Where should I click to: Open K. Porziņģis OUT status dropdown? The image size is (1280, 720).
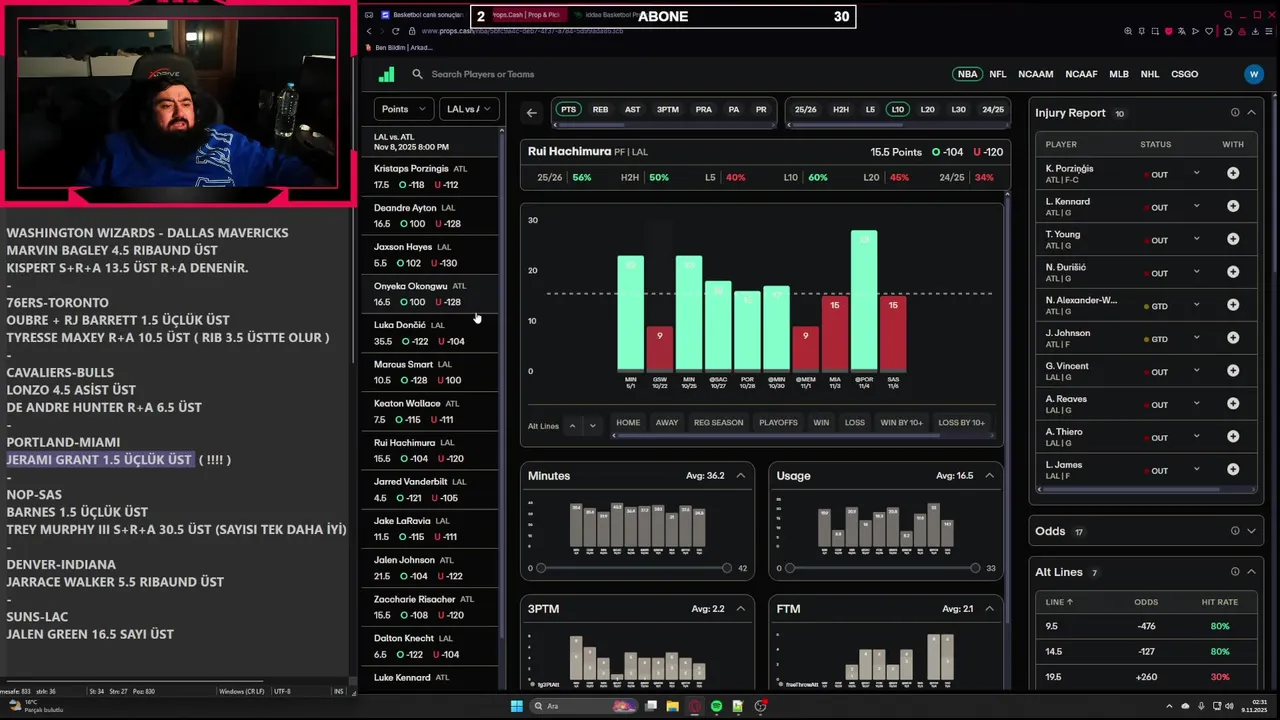point(1196,174)
